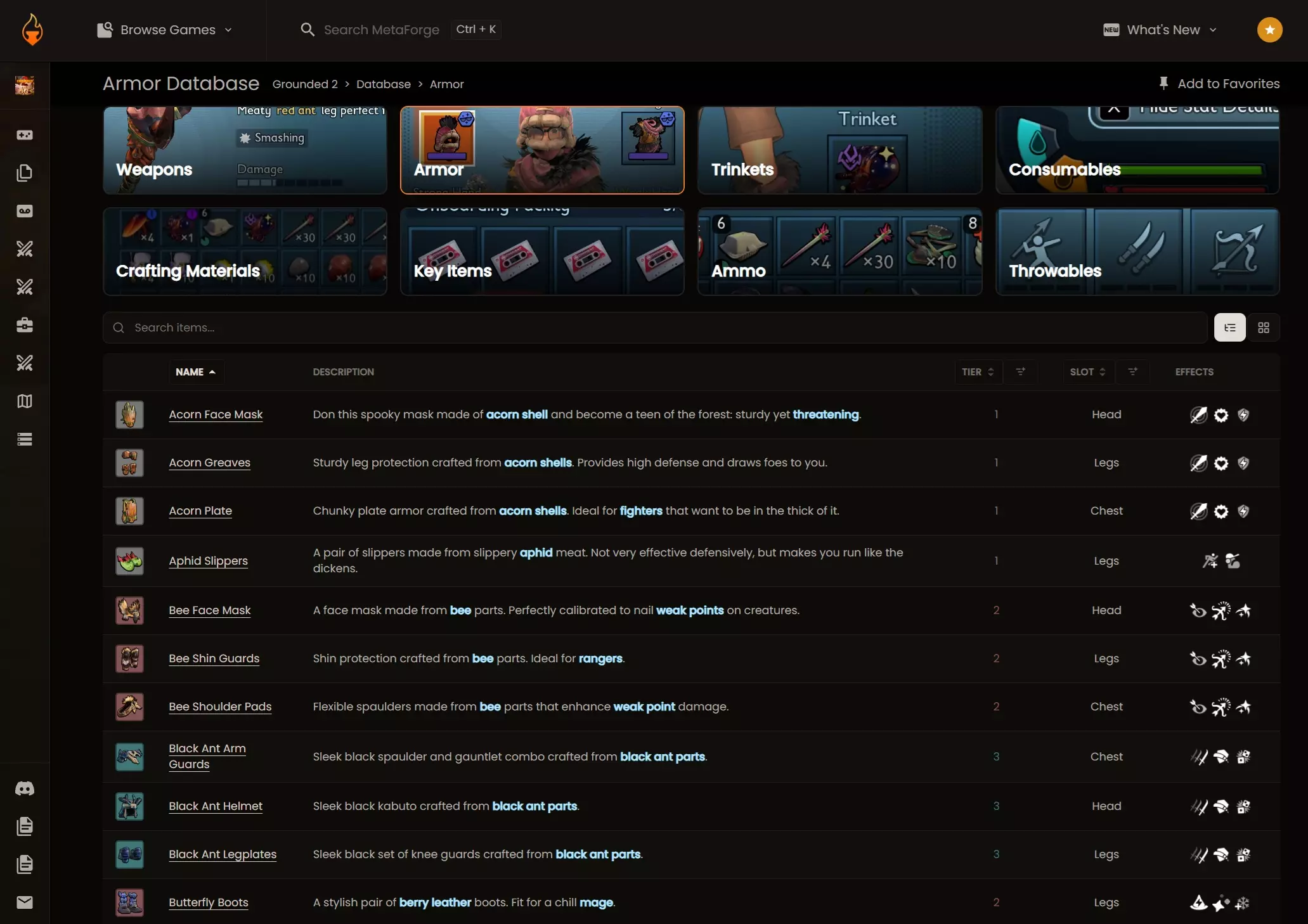Image resolution: width=1308 pixels, height=924 pixels.
Task: Click the Search items input field
Action: point(653,328)
